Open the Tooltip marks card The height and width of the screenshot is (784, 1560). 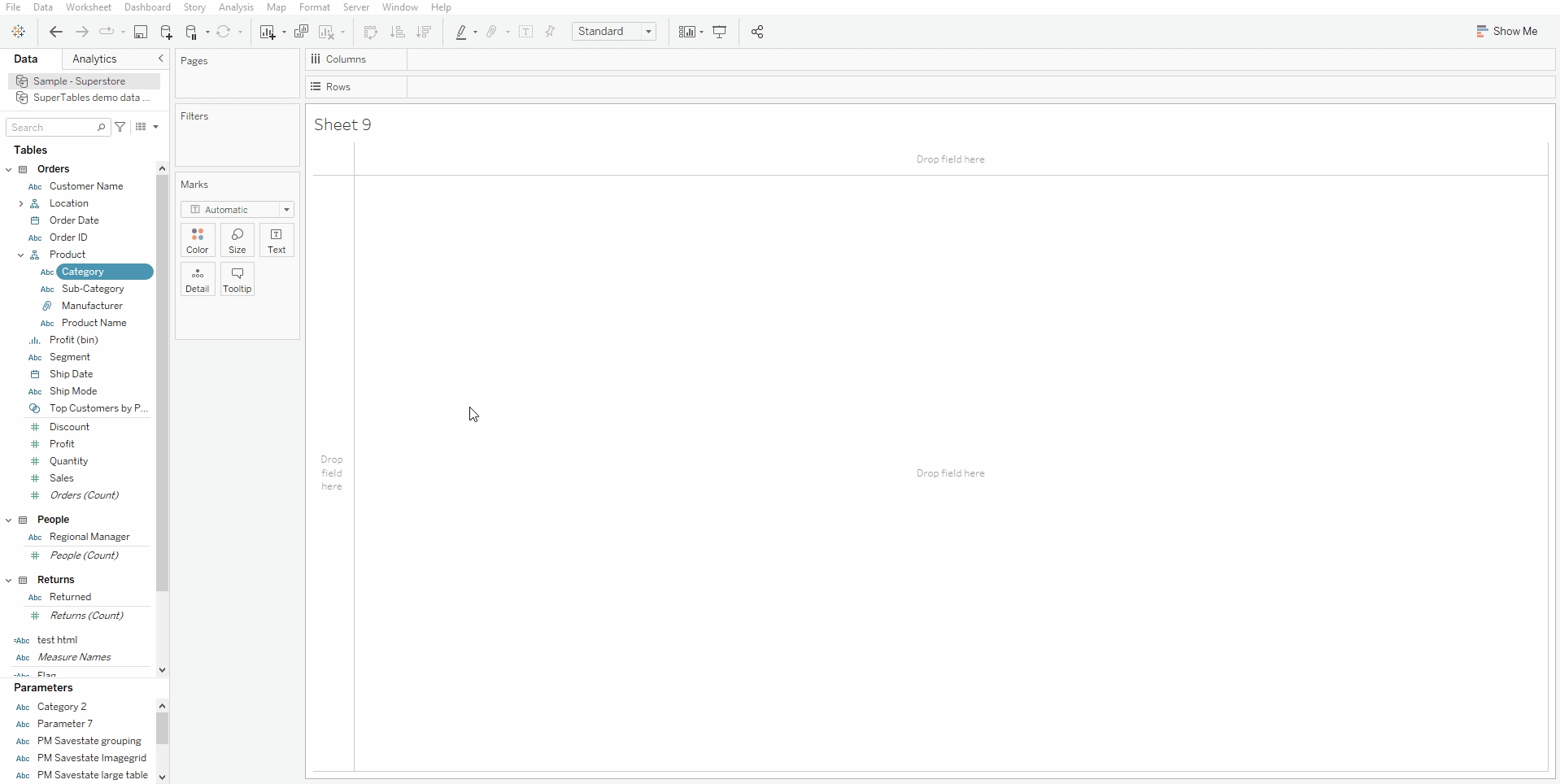(x=237, y=280)
